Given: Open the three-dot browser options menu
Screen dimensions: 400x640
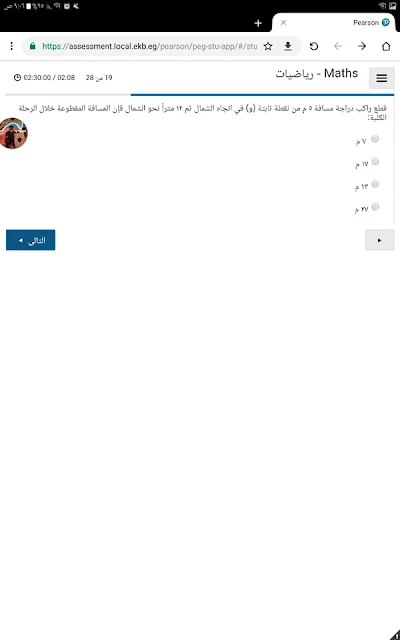Looking at the screenshot, I should tap(11, 46).
